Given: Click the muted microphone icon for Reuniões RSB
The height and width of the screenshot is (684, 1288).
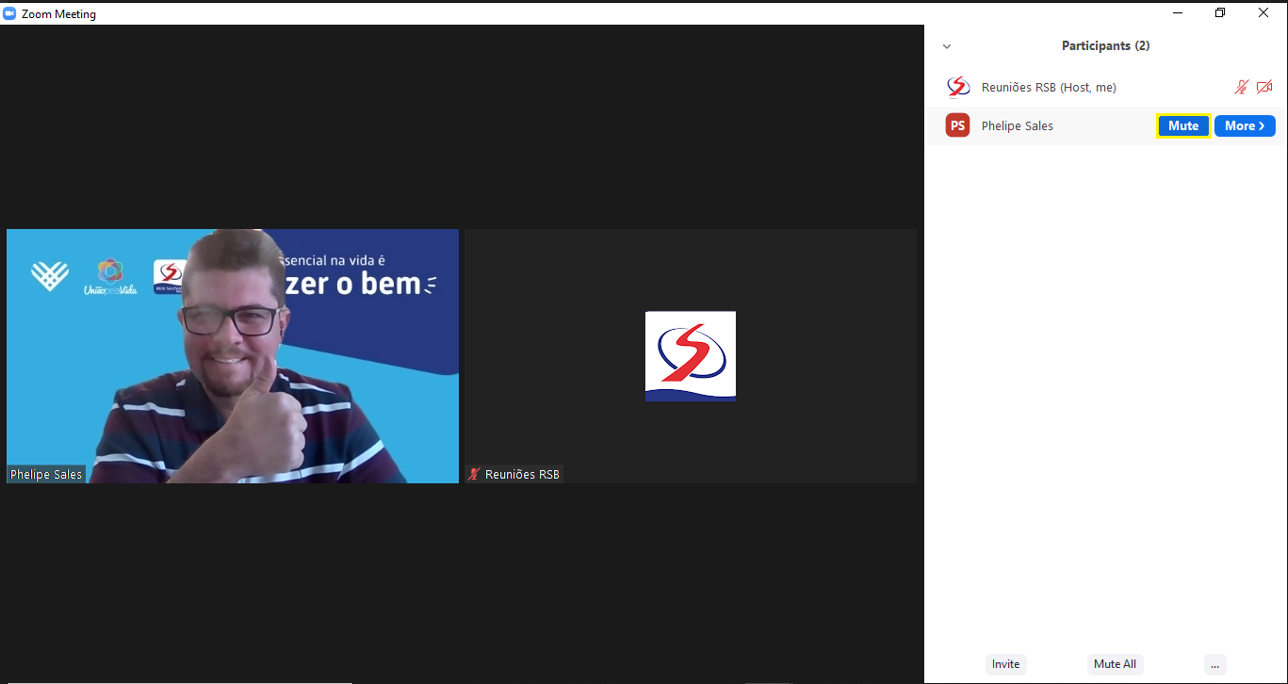Looking at the screenshot, I should pos(1241,87).
